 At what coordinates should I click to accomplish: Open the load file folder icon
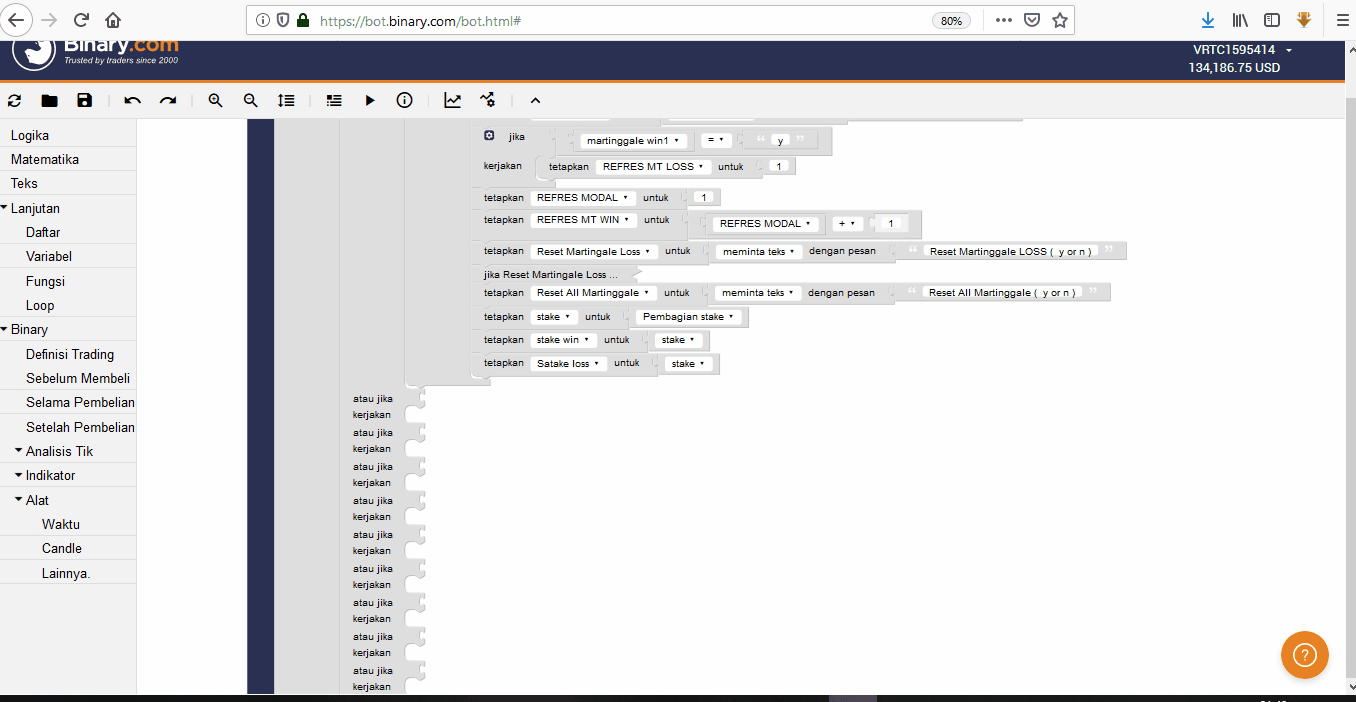49,100
